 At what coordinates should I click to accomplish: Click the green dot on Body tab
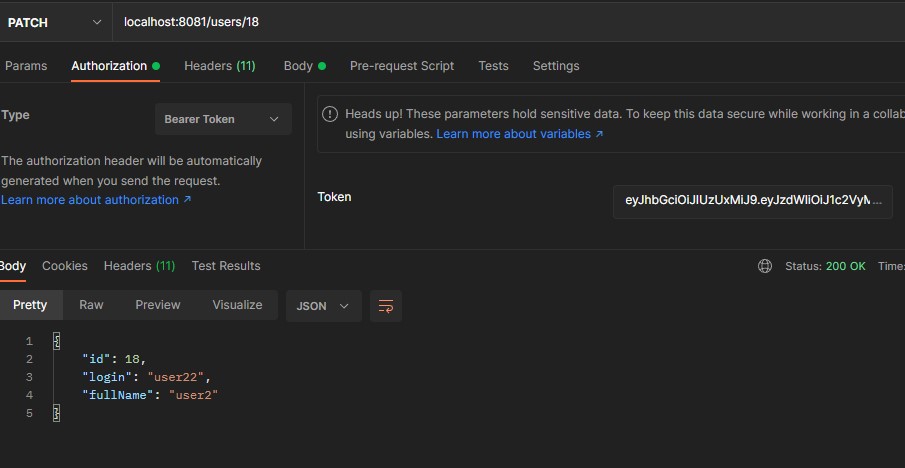coord(322,66)
